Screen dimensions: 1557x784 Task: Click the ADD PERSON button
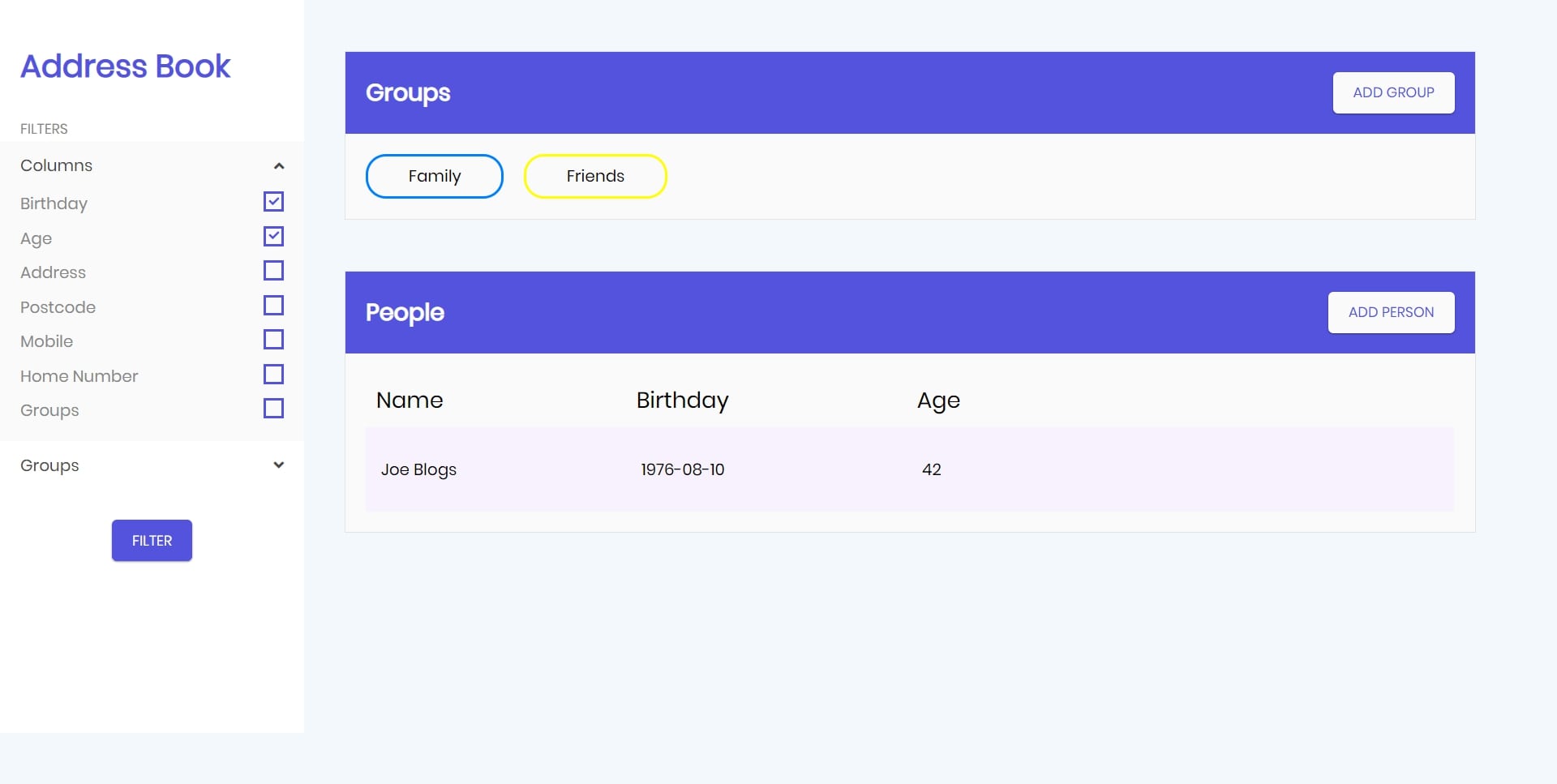[x=1390, y=313]
